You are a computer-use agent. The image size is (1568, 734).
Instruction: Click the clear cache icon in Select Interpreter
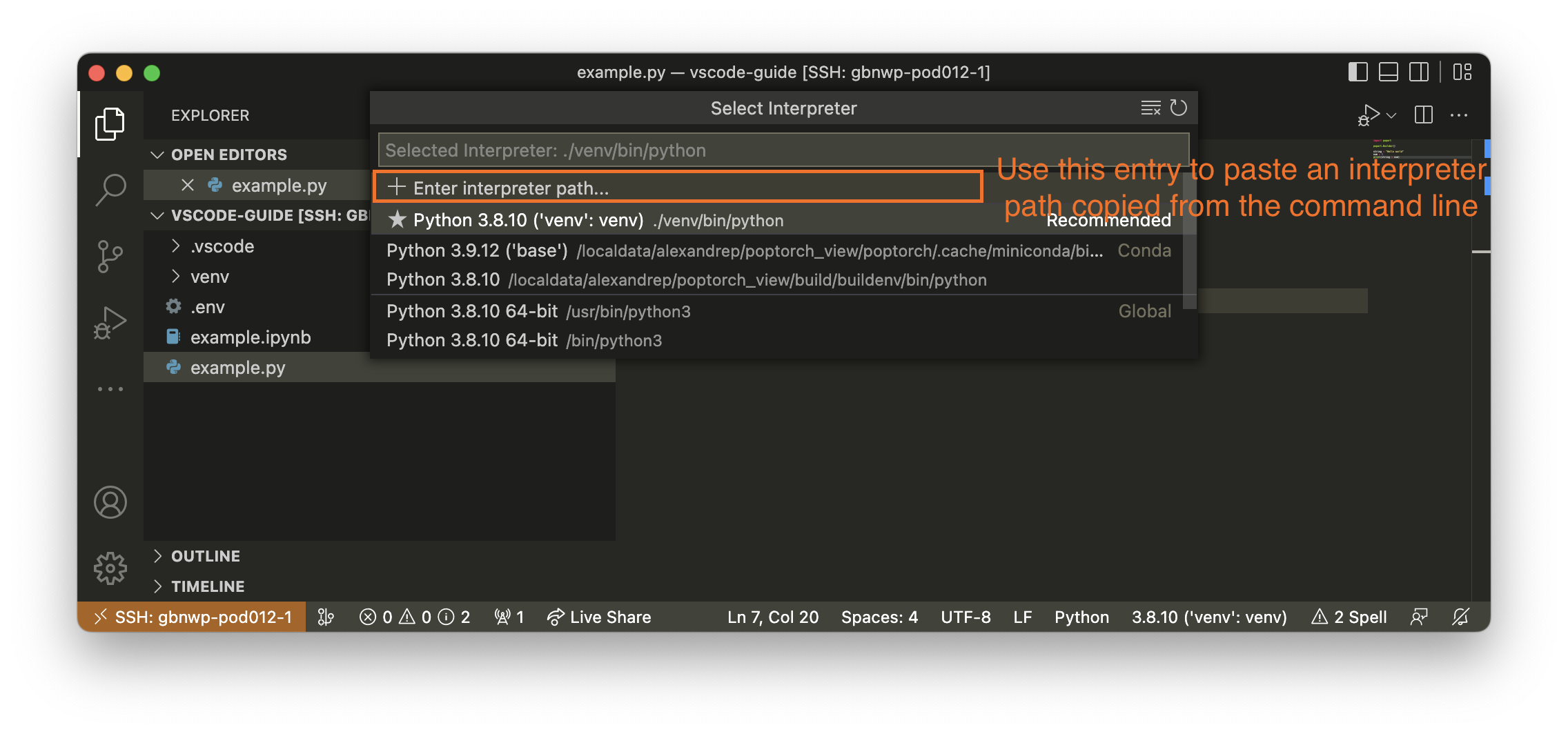pyautogui.click(x=1150, y=108)
